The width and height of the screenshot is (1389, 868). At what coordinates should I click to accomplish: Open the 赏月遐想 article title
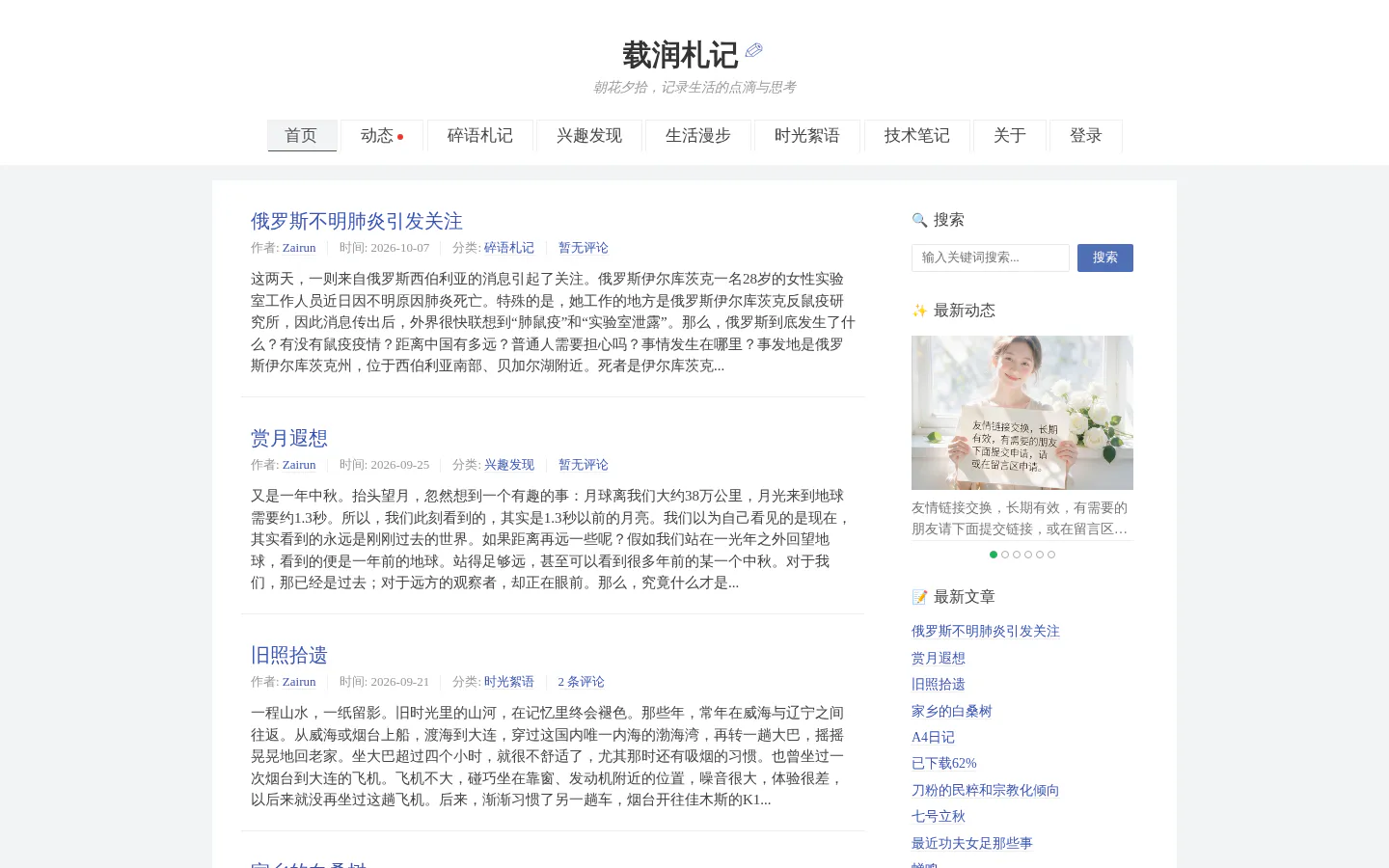coord(289,438)
